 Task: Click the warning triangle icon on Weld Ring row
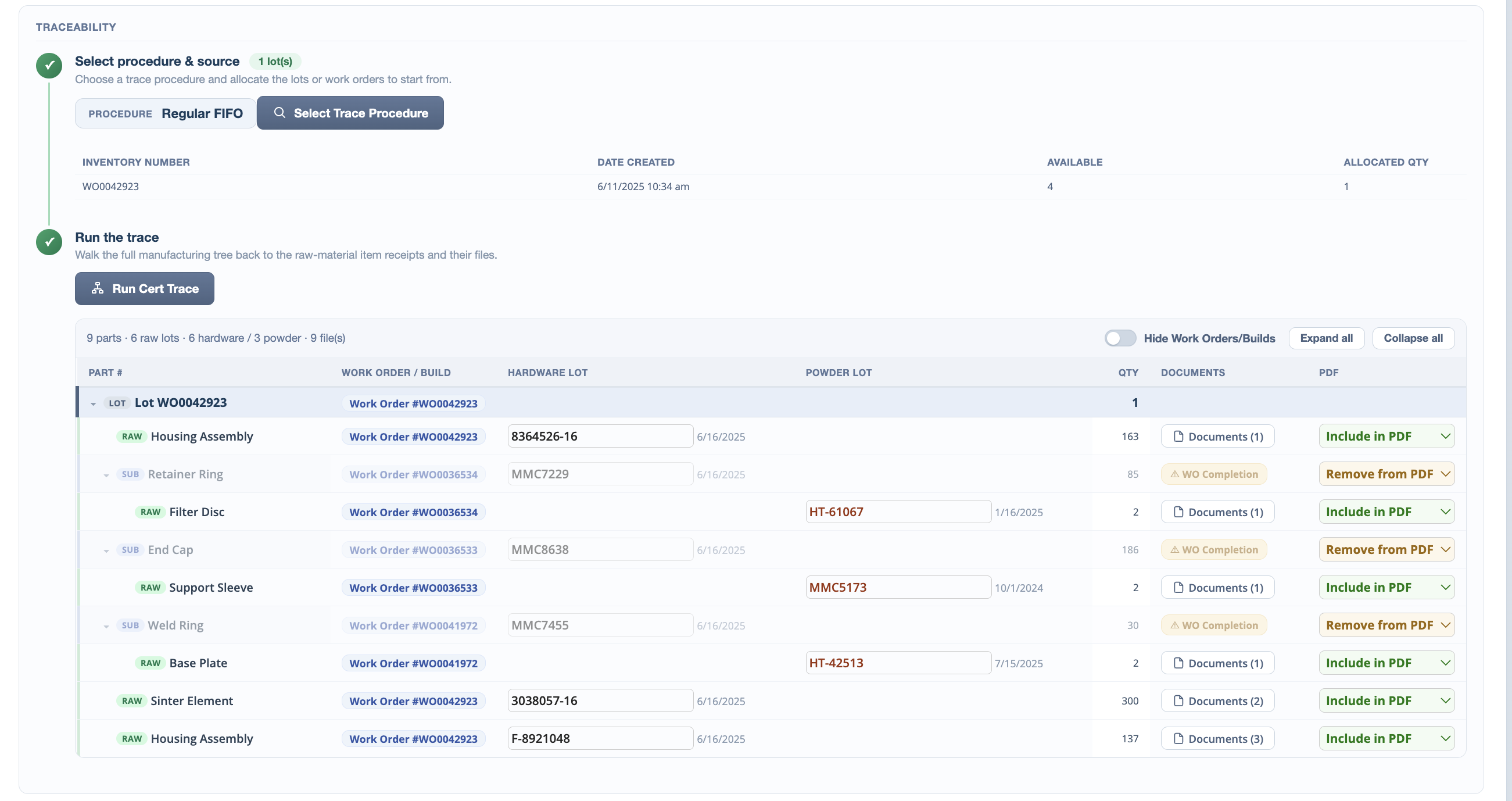click(x=1174, y=625)
